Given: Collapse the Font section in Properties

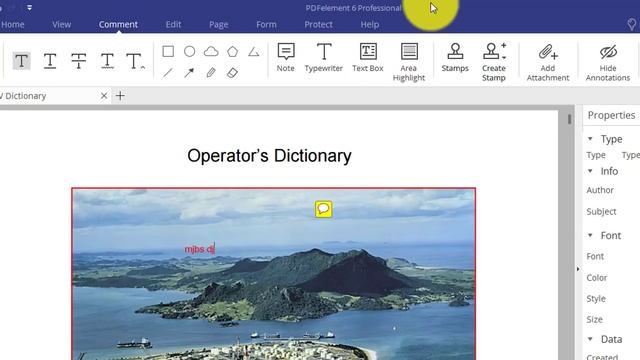Looking at the screenshot, I should (590, 235).
